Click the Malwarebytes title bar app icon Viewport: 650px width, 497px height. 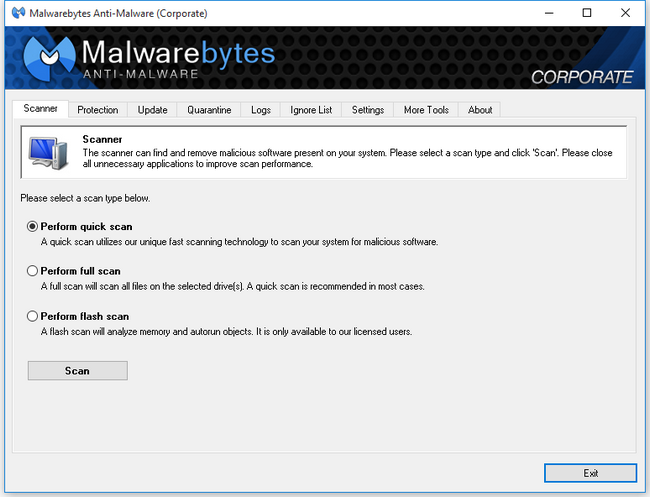pos(18,13)
